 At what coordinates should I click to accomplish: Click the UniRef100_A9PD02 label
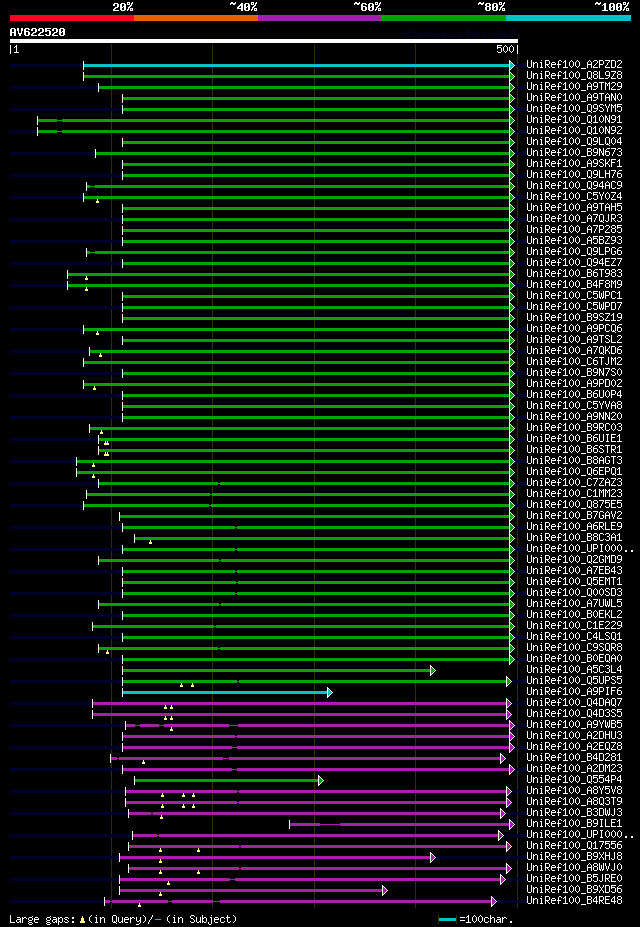pos(574,384)
